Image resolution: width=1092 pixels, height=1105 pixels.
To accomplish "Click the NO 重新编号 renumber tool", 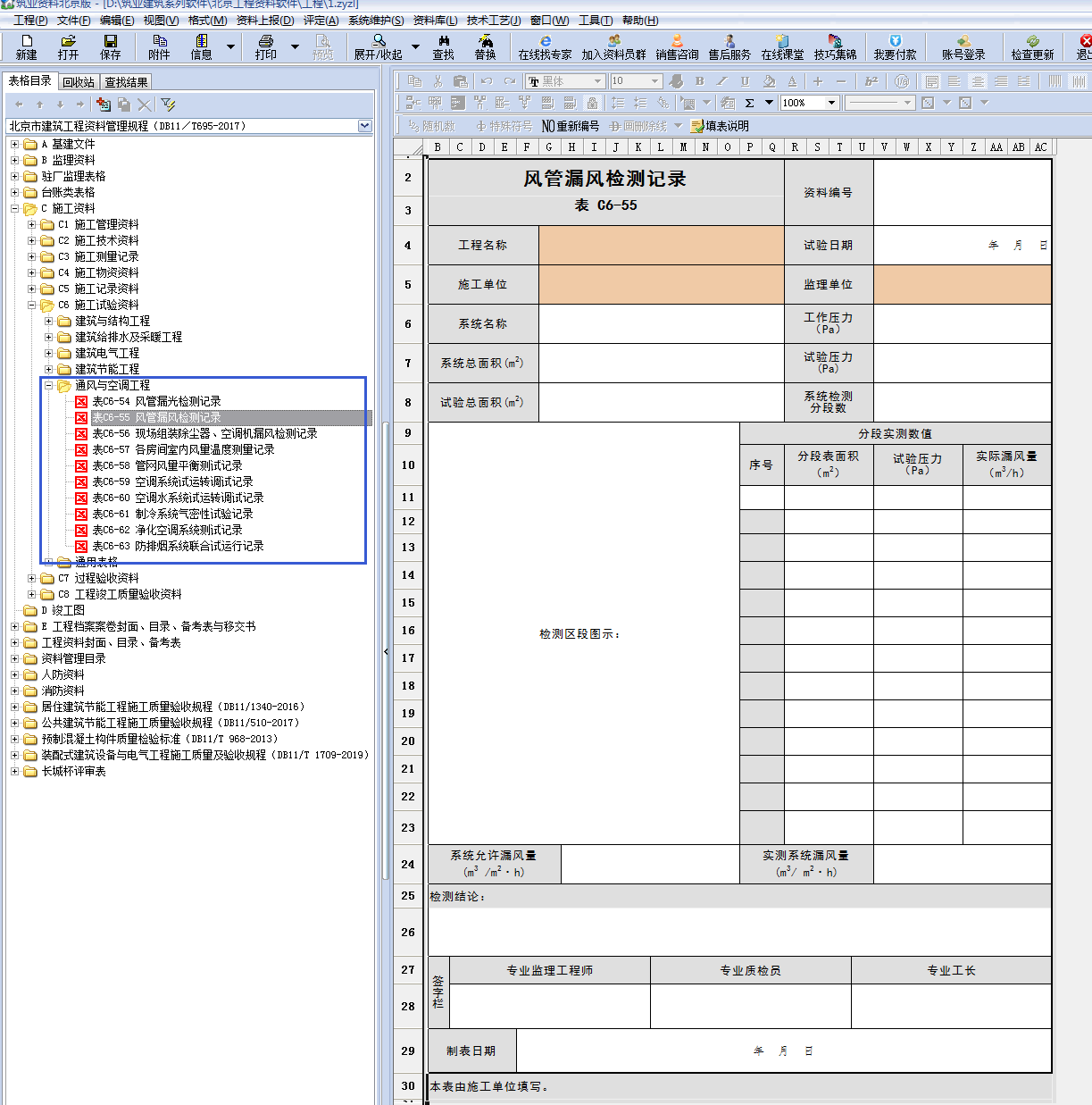I will 571,126.
